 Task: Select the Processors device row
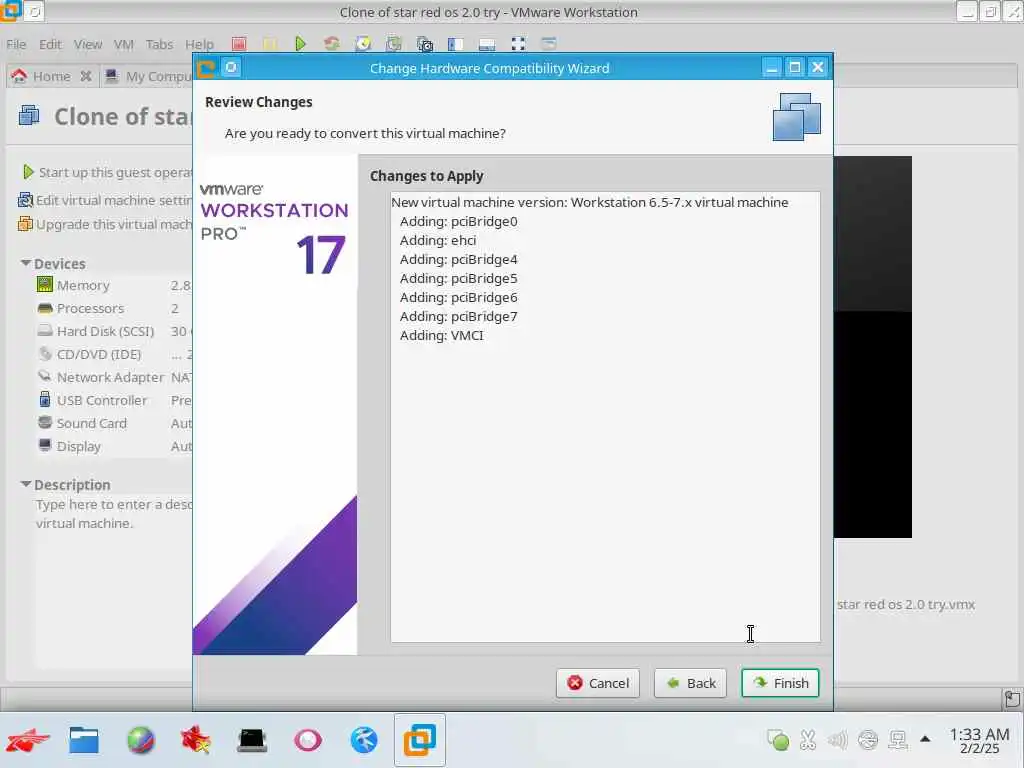point(114,308)
